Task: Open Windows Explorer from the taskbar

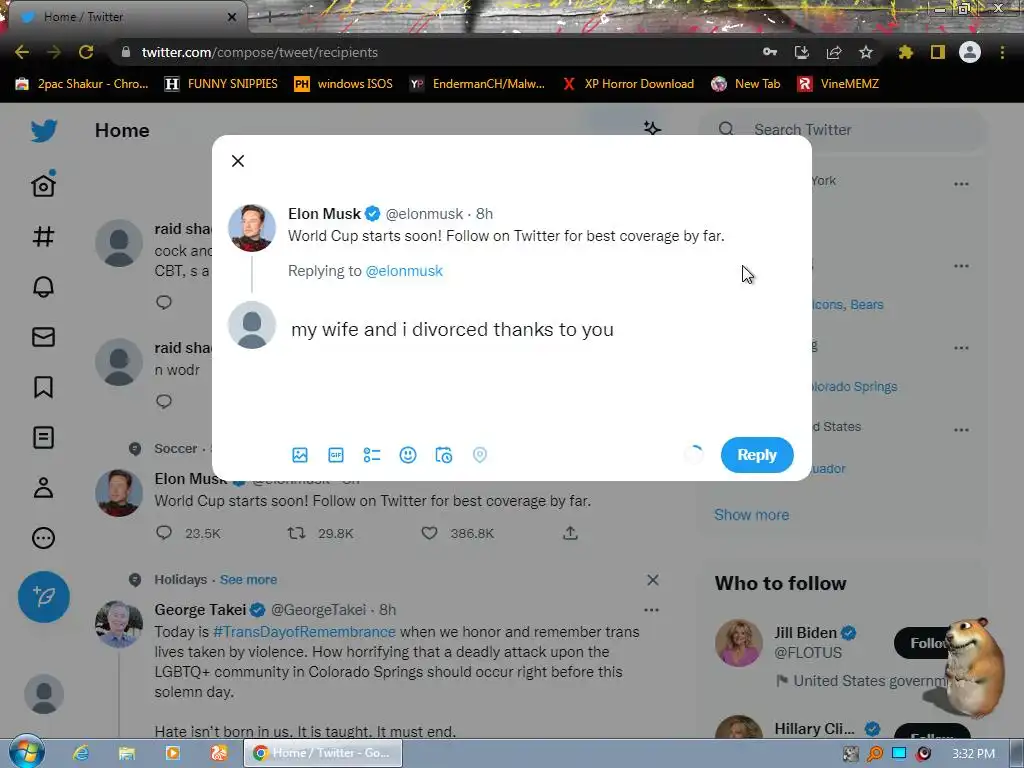Action: 127,753
